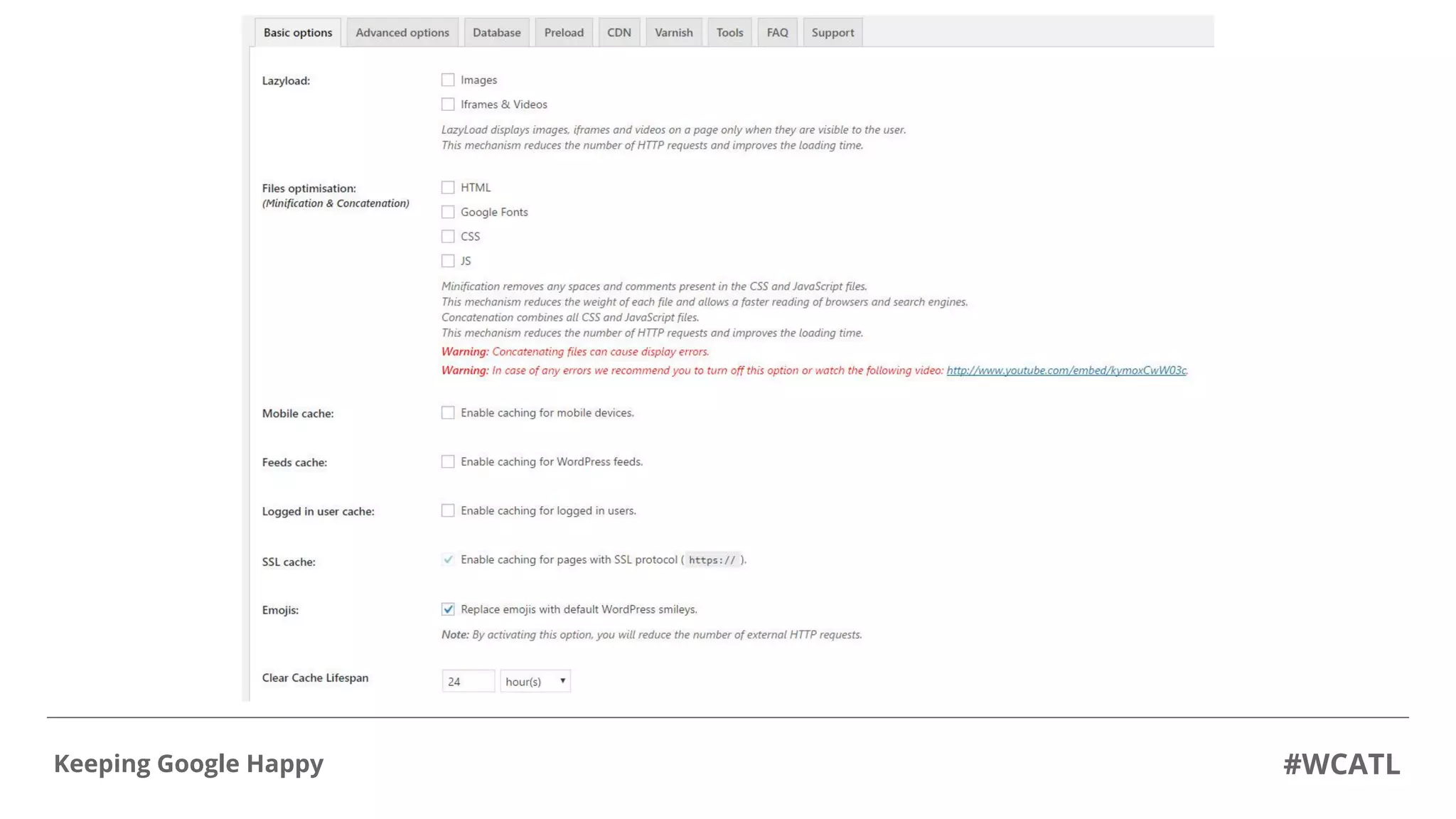
Task: Enable caching for mobile devices
Action: (448, 413)
